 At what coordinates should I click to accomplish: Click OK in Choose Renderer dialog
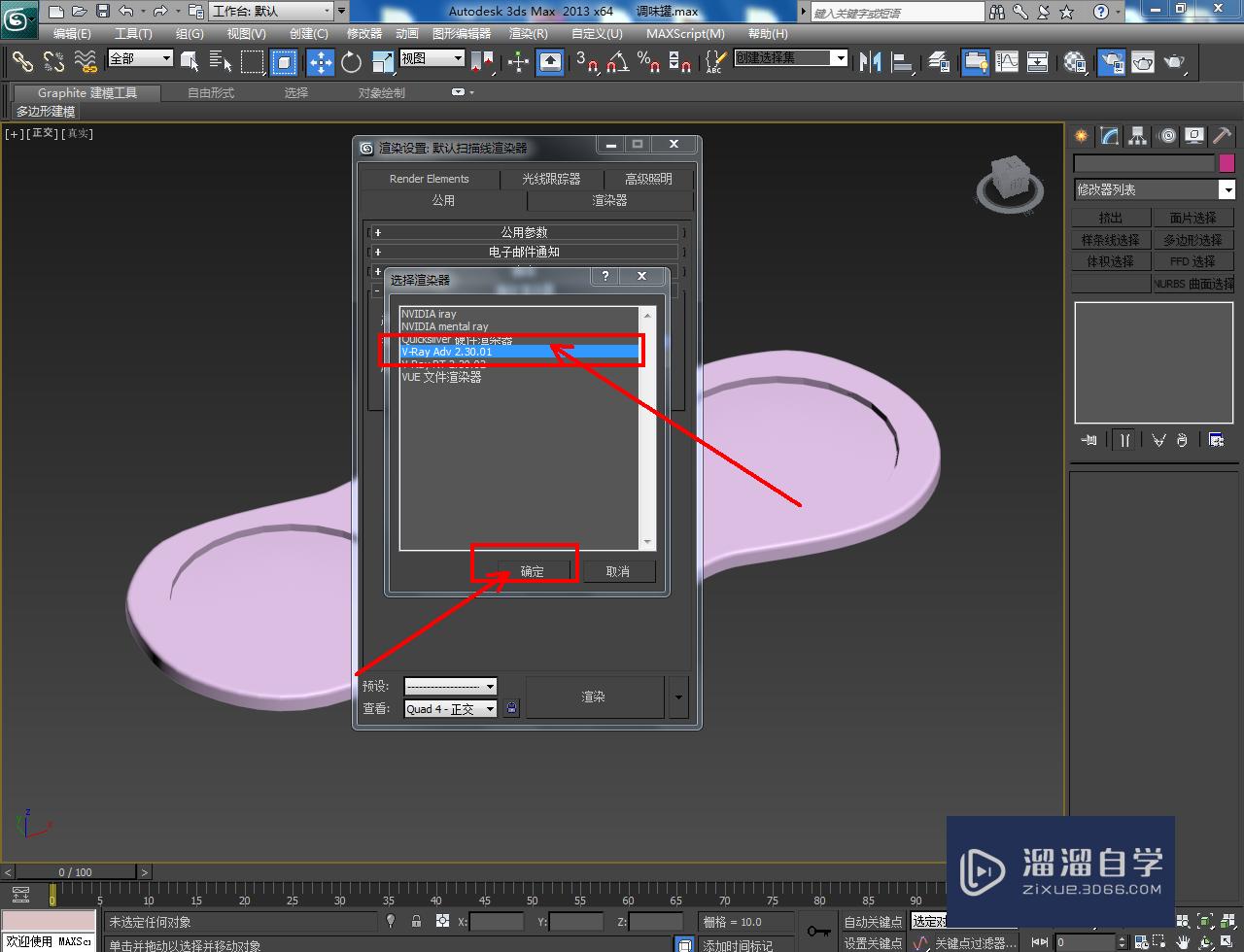[x=532, y=571]
